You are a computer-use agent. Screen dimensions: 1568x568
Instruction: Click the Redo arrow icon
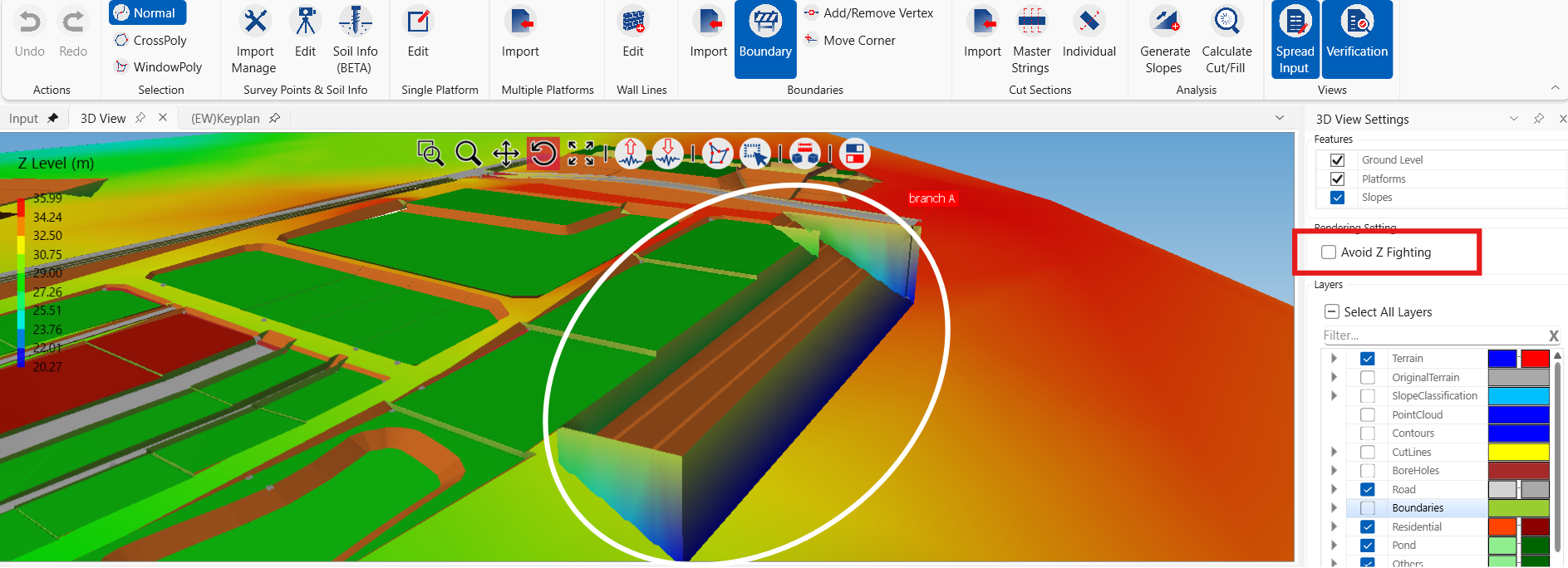(73, 22)
